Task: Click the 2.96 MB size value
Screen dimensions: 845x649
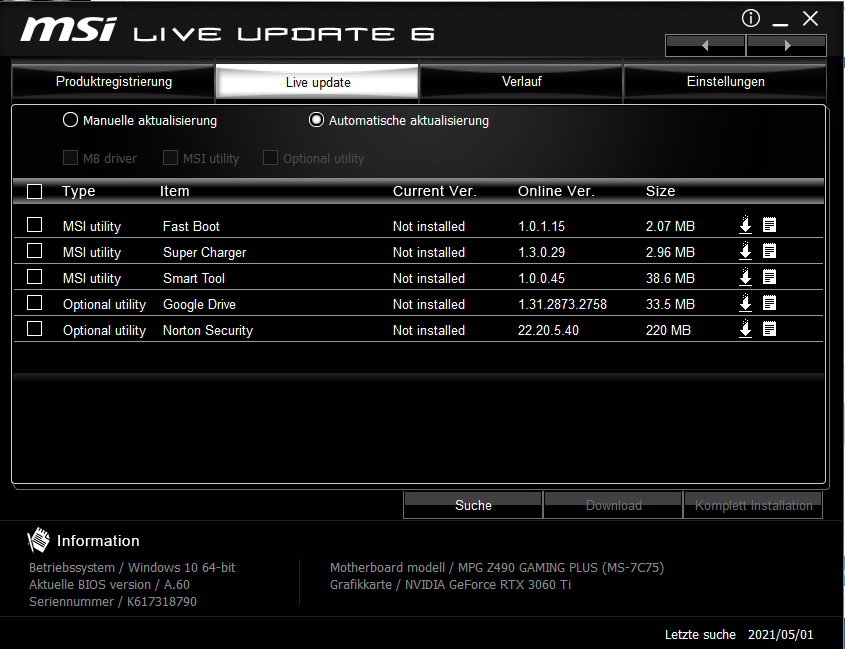Action: pos(670,252)
